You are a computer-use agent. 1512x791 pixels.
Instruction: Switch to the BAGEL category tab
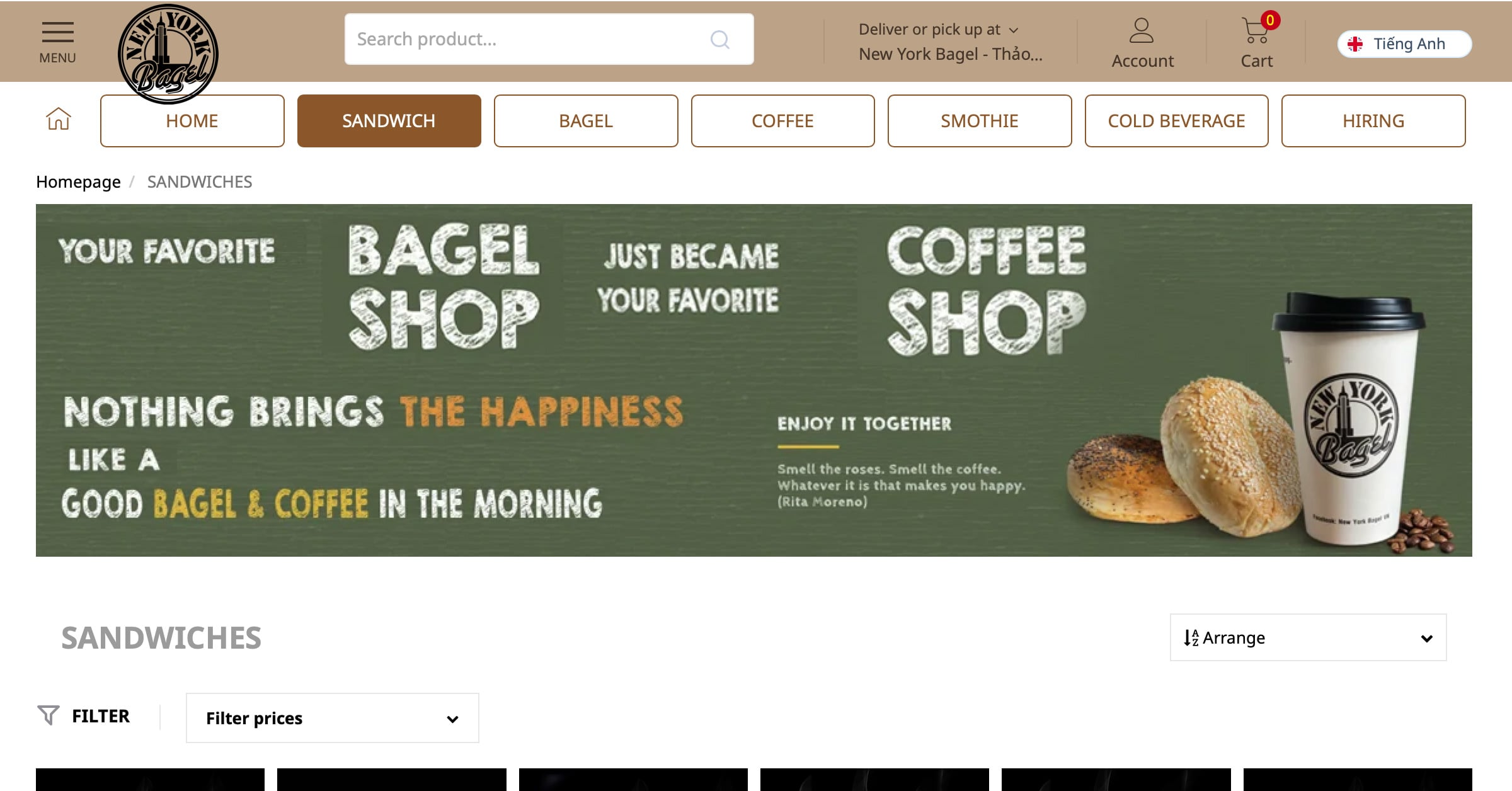tap(585, 121)
